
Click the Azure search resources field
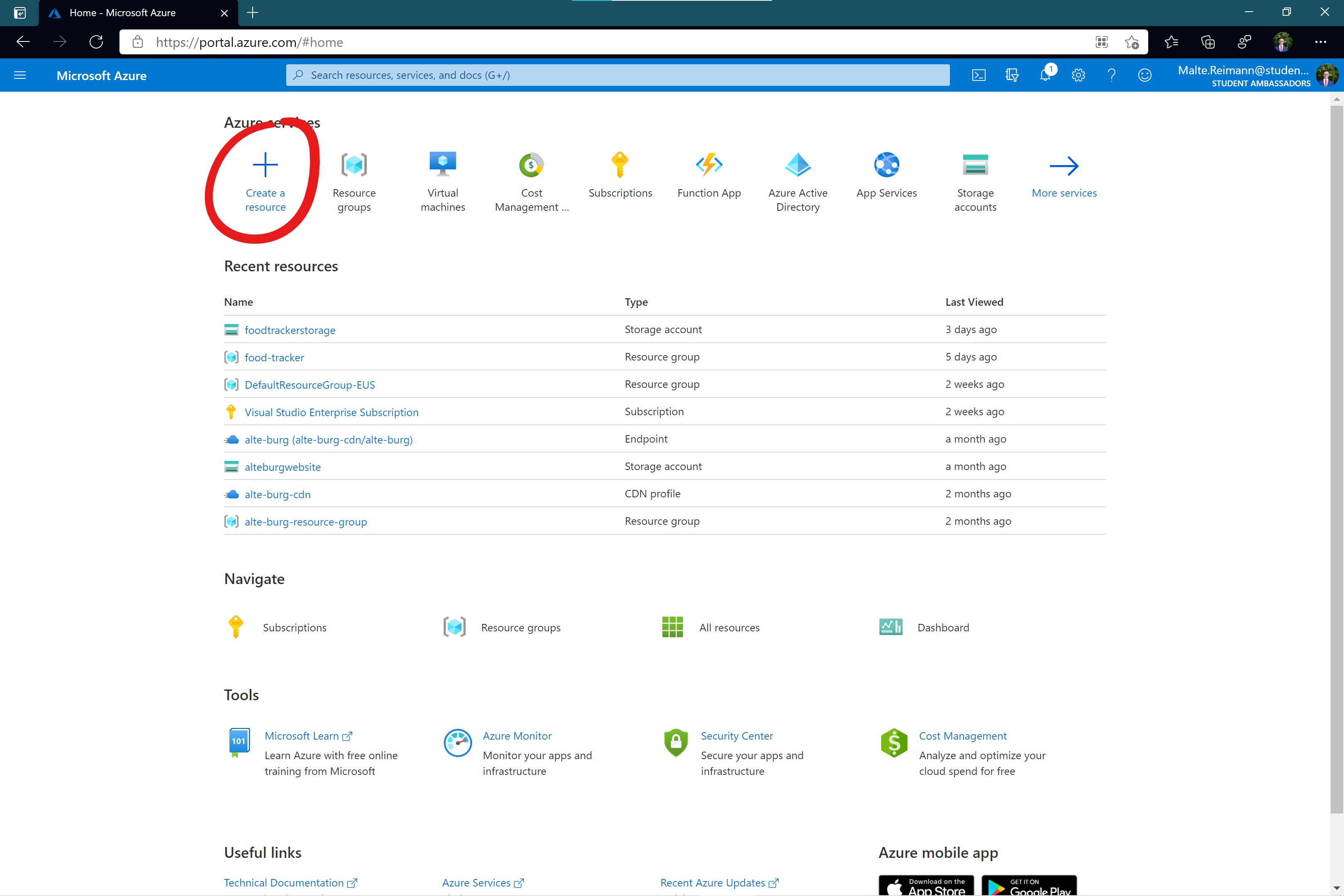click(x=617, y=75)
